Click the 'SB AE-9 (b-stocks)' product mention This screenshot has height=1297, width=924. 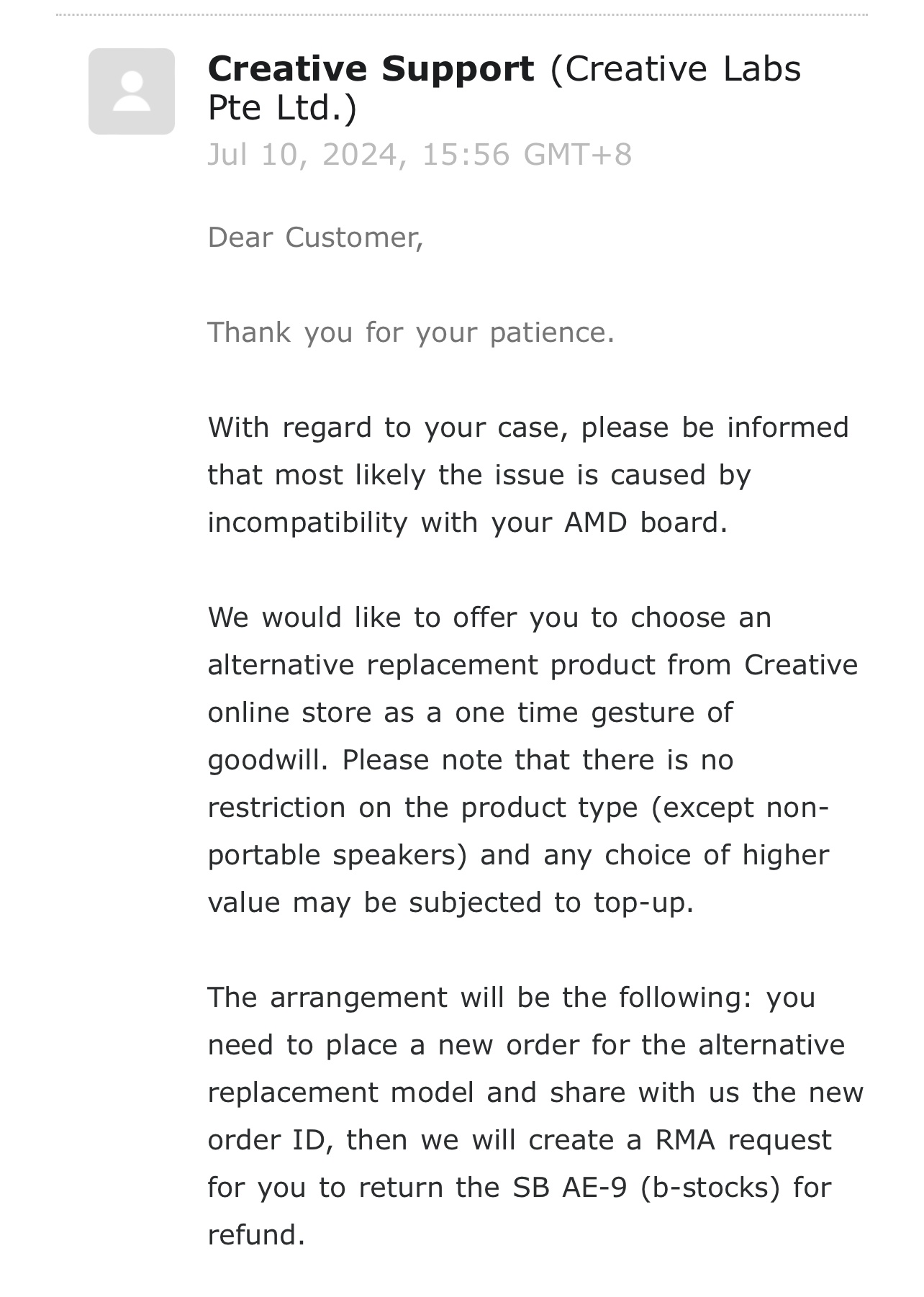(x=646, y=1188)
